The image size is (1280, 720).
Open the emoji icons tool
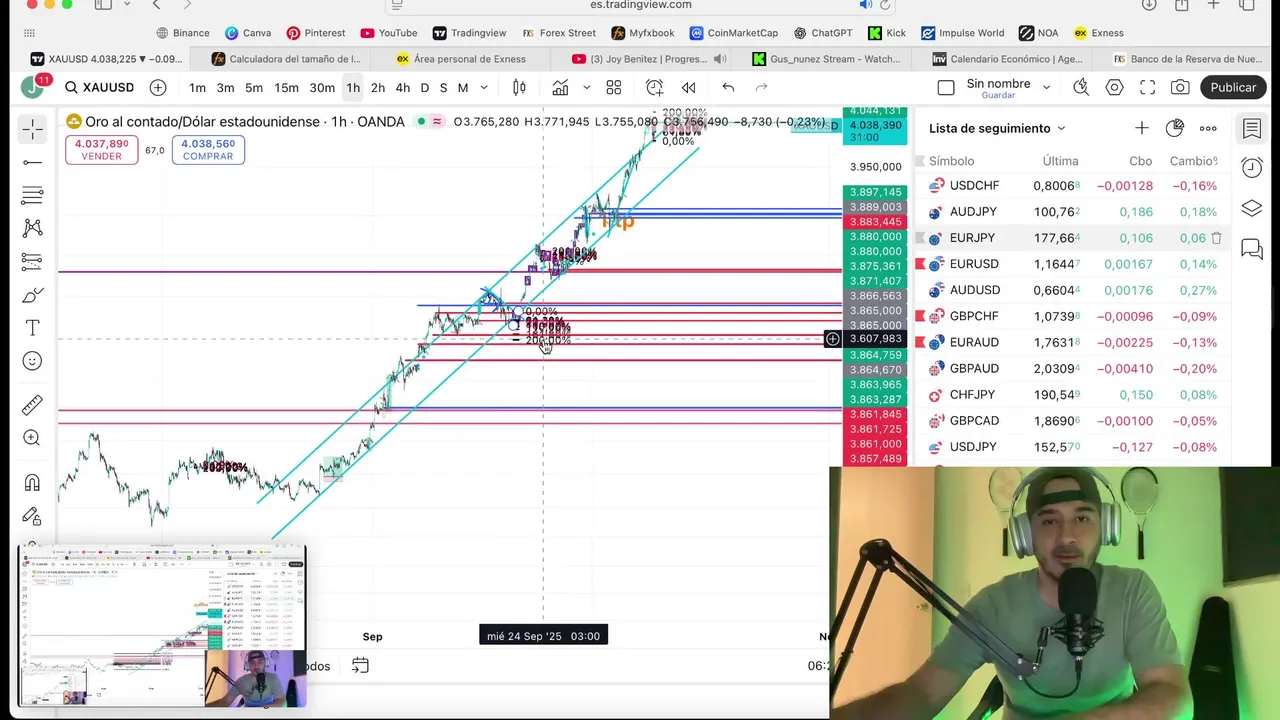(32, 361)
